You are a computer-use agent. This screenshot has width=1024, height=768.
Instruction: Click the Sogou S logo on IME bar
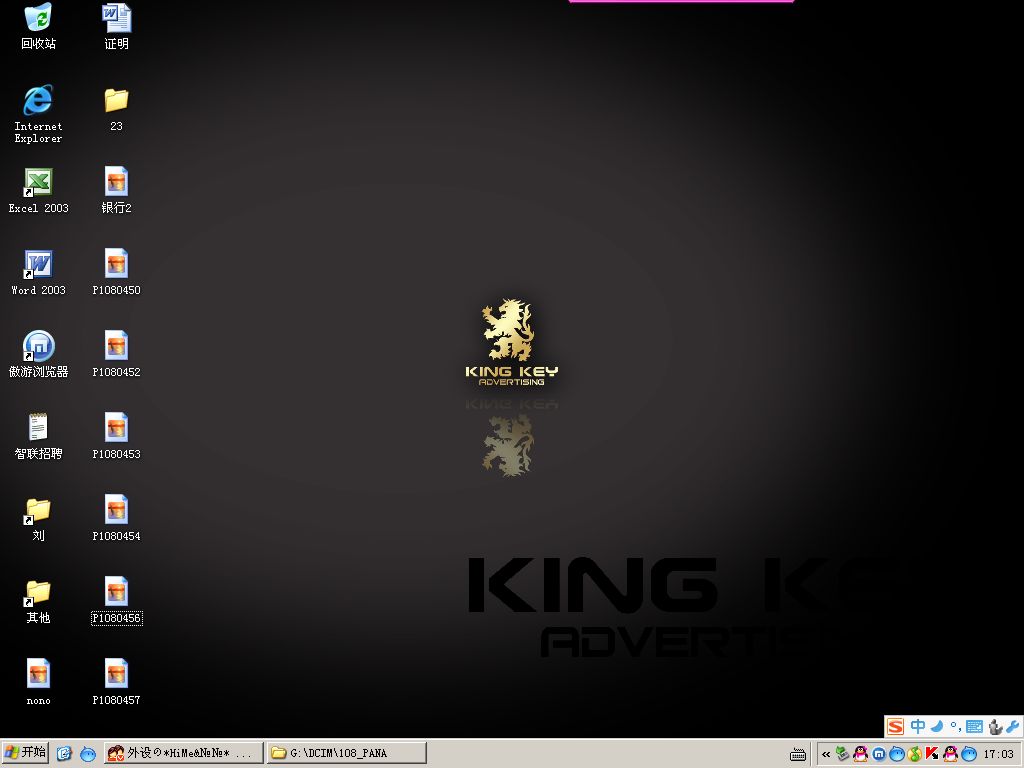tap(895, 727)
